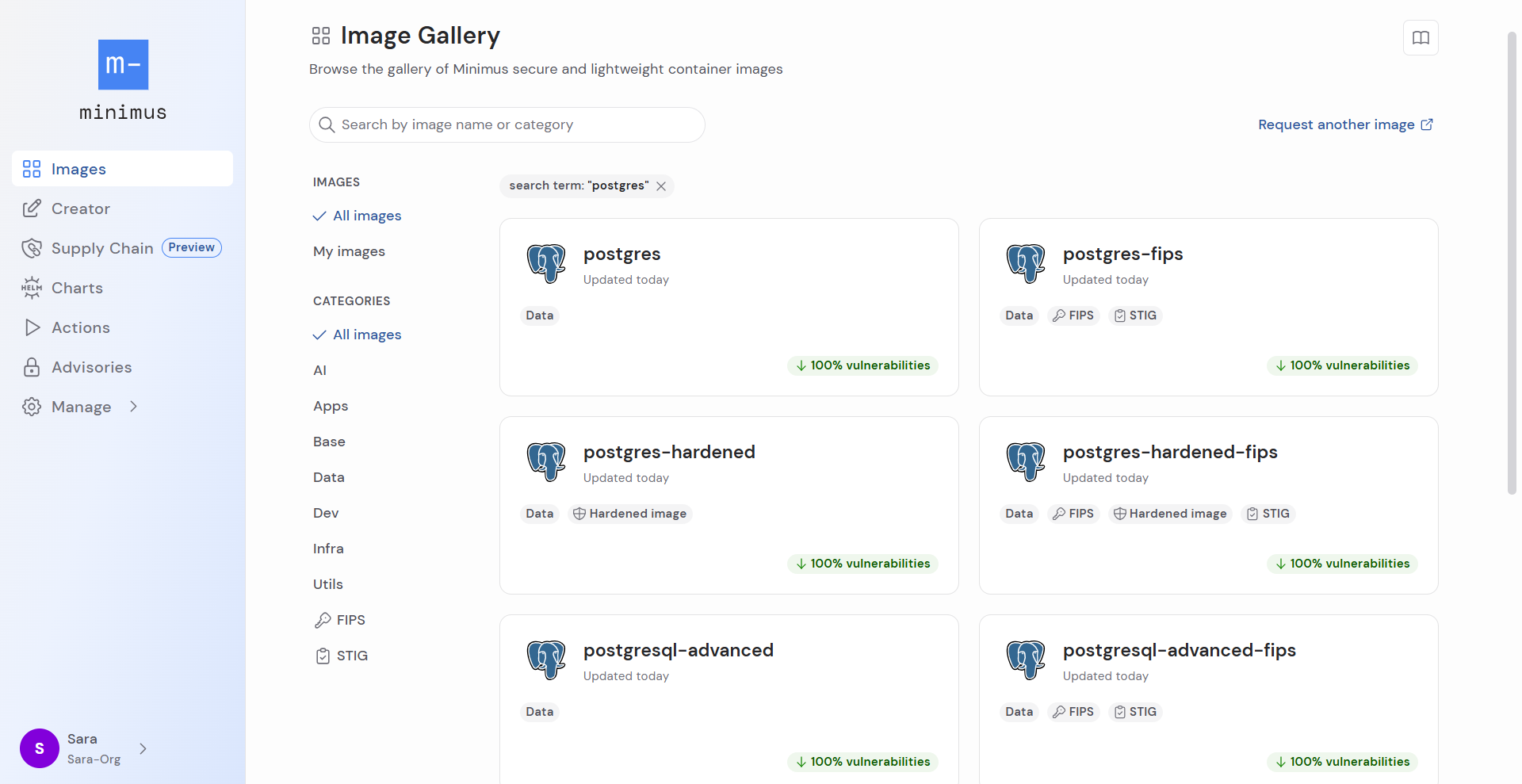Click the Manage gear icon
1522x784 pixels.
[32, 407]
